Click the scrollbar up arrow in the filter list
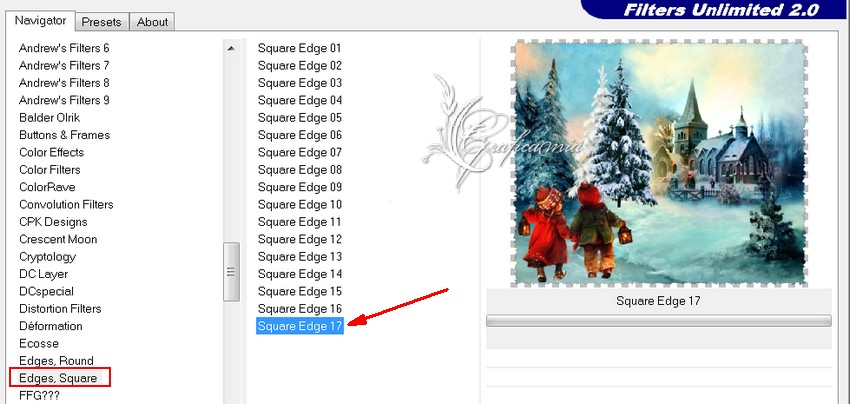Screen dimensions: 850x404 231,48
